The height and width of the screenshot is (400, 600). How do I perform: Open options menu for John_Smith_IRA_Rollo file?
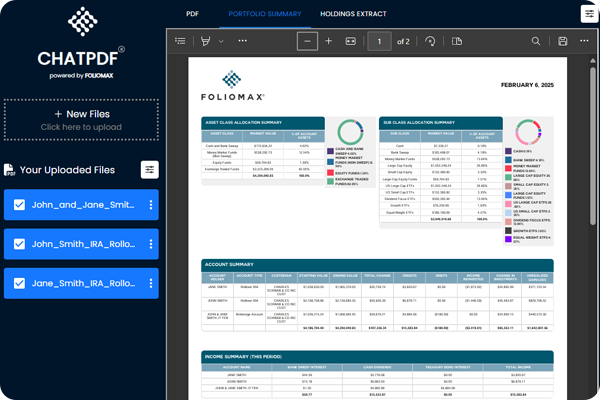151,244
